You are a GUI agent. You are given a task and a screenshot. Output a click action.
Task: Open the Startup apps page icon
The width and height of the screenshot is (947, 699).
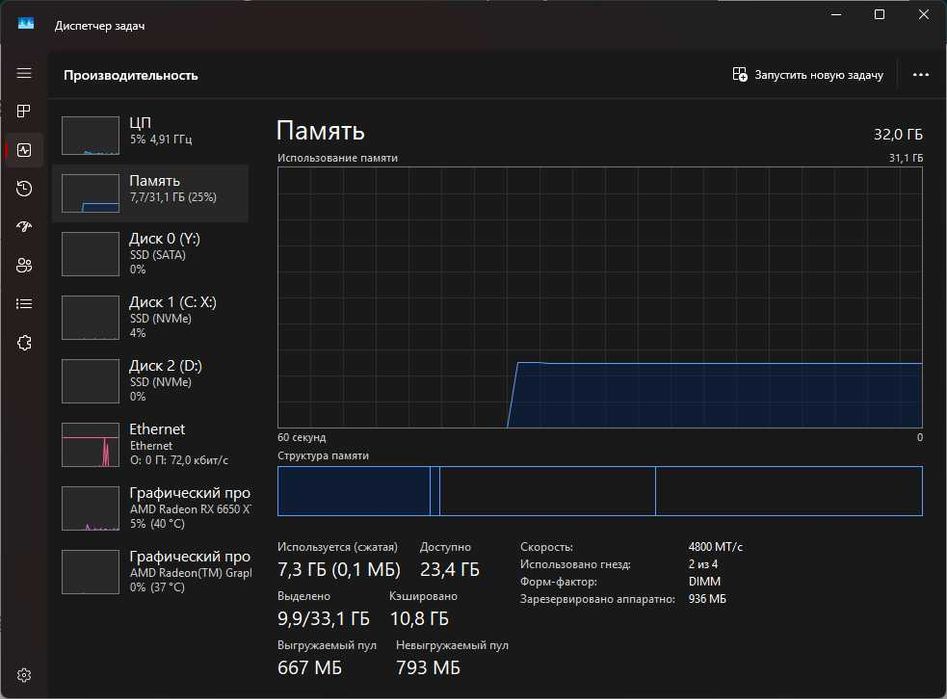[24, 227]
